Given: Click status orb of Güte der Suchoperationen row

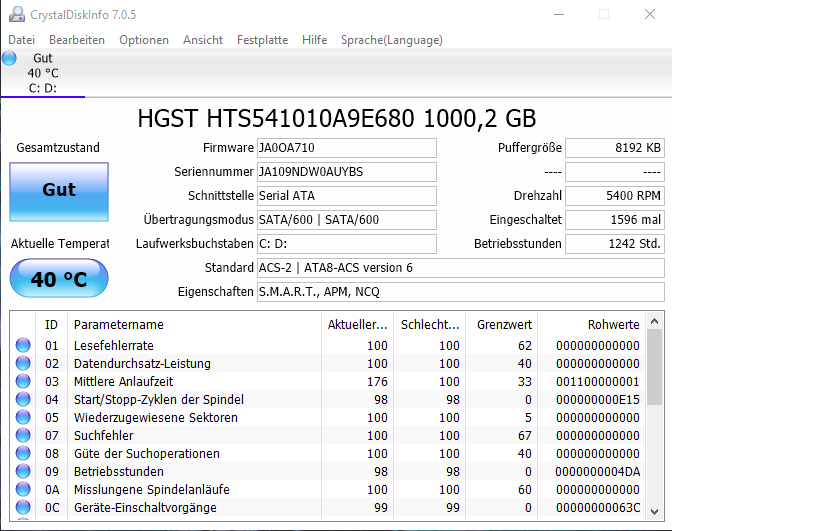Looking at the screenshot, I should coord(23,453).
